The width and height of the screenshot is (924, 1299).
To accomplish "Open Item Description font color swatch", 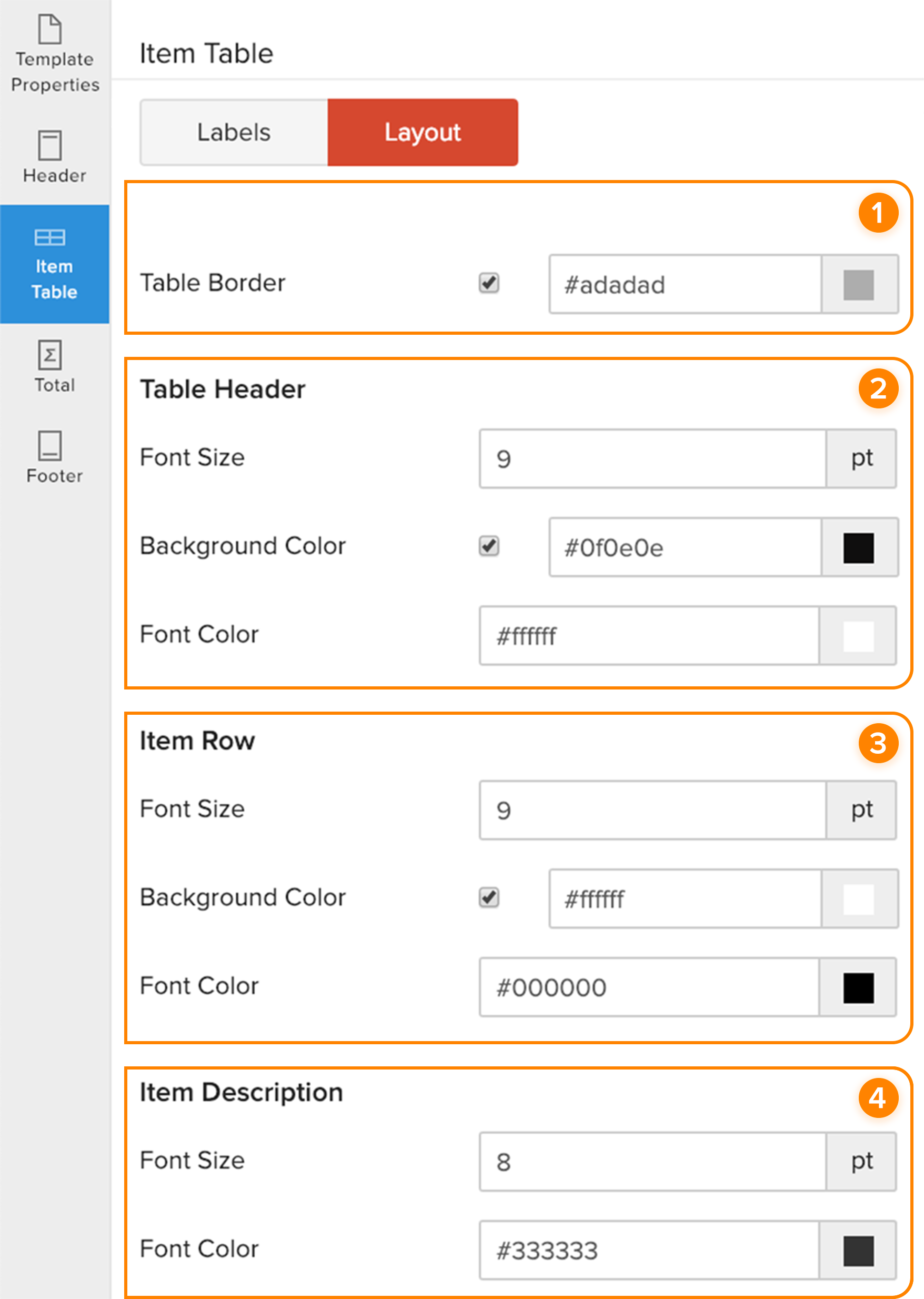I will point(858,1251).
